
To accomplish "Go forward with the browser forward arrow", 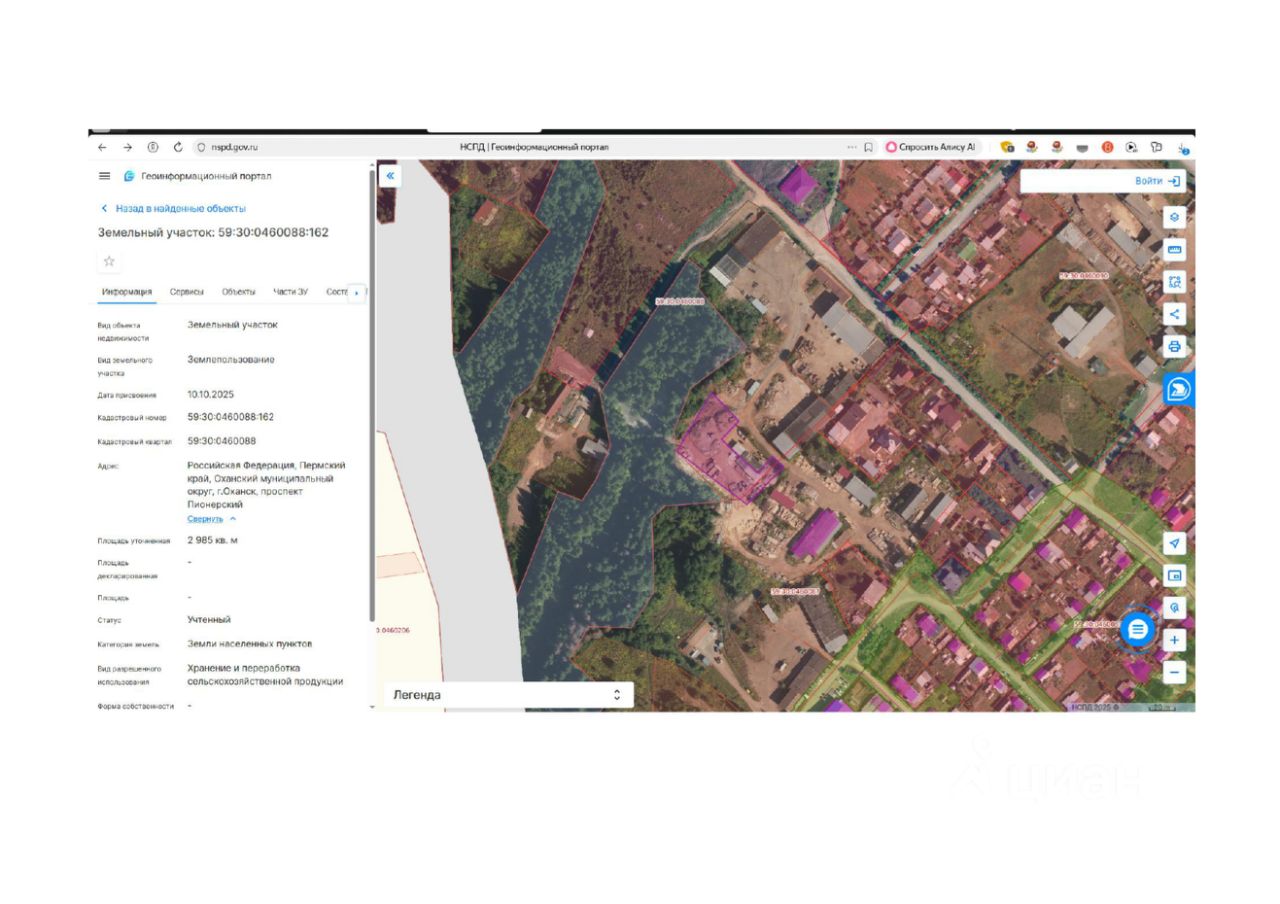I will (127, 147).
